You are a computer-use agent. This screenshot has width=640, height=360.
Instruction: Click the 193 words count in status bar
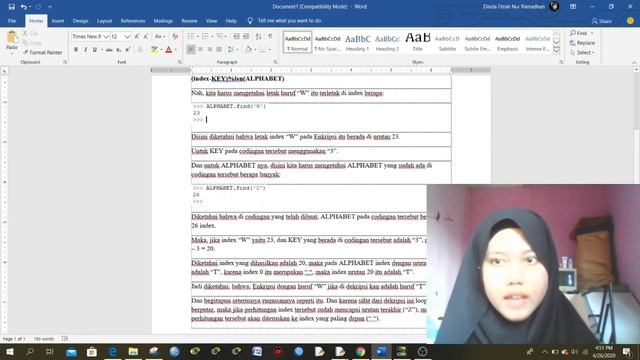pos(44,339)
